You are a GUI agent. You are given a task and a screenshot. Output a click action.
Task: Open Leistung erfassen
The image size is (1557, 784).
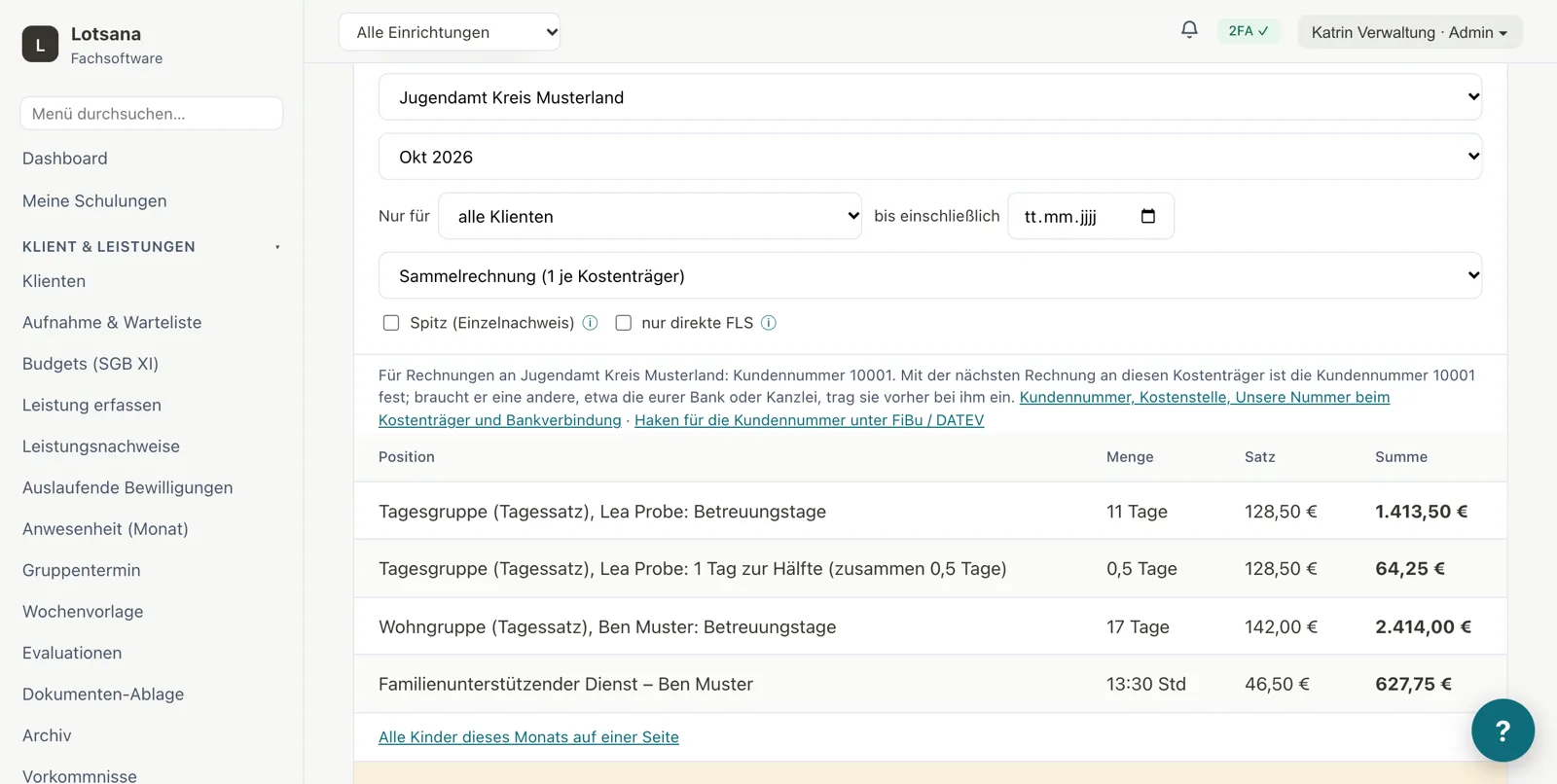click(x=92, y=406)
